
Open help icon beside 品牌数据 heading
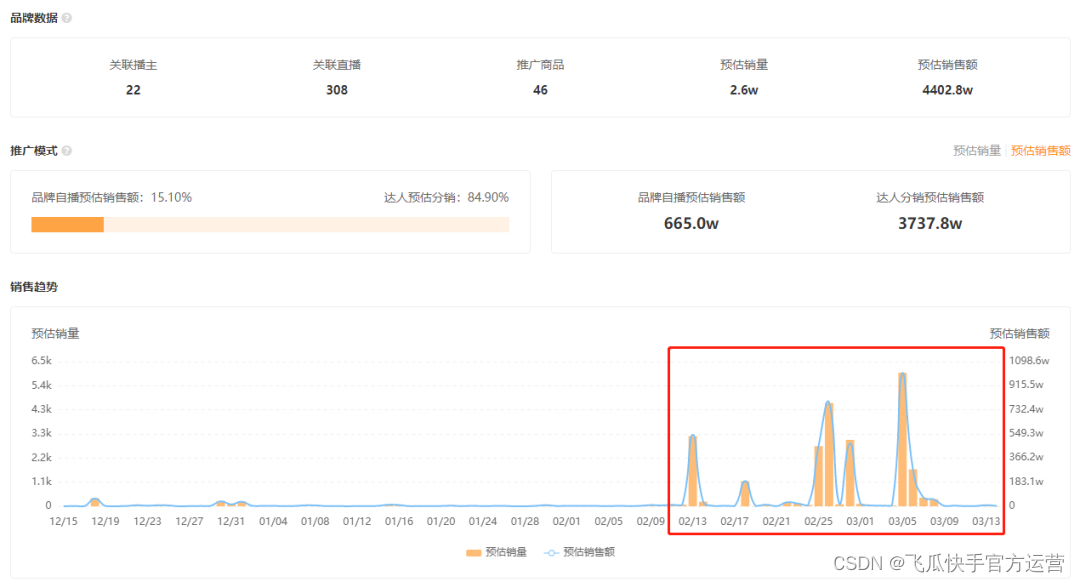(67, 18)
